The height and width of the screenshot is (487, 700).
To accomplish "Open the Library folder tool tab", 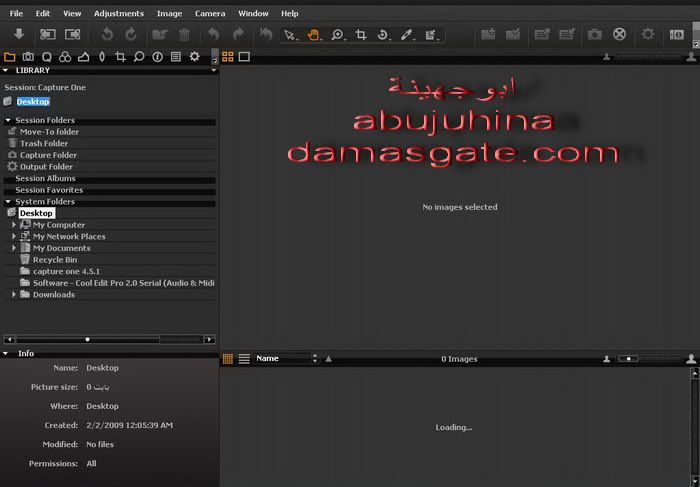I will [x=9, y=57].
